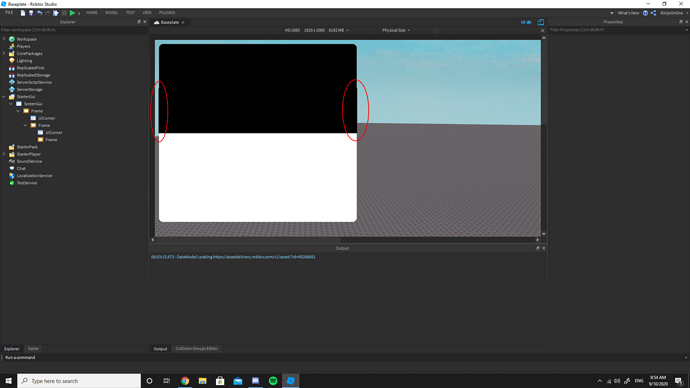Close the device emulation bar
690x388 pixels.
(x=543, y=31)
